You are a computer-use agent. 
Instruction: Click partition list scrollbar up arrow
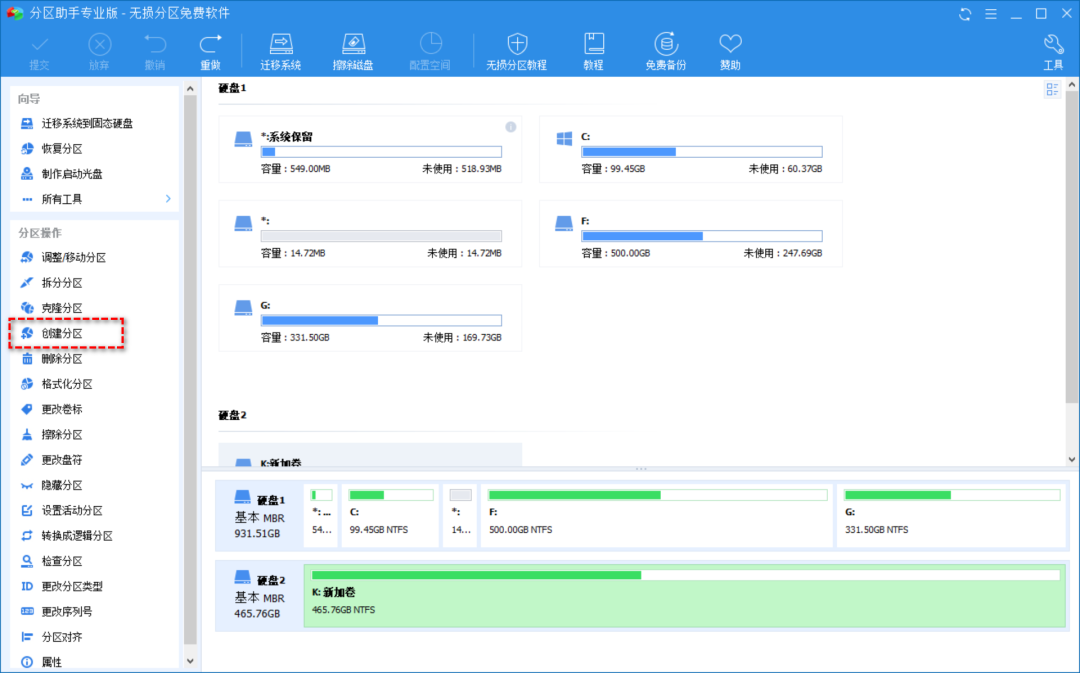(1072, 85)
